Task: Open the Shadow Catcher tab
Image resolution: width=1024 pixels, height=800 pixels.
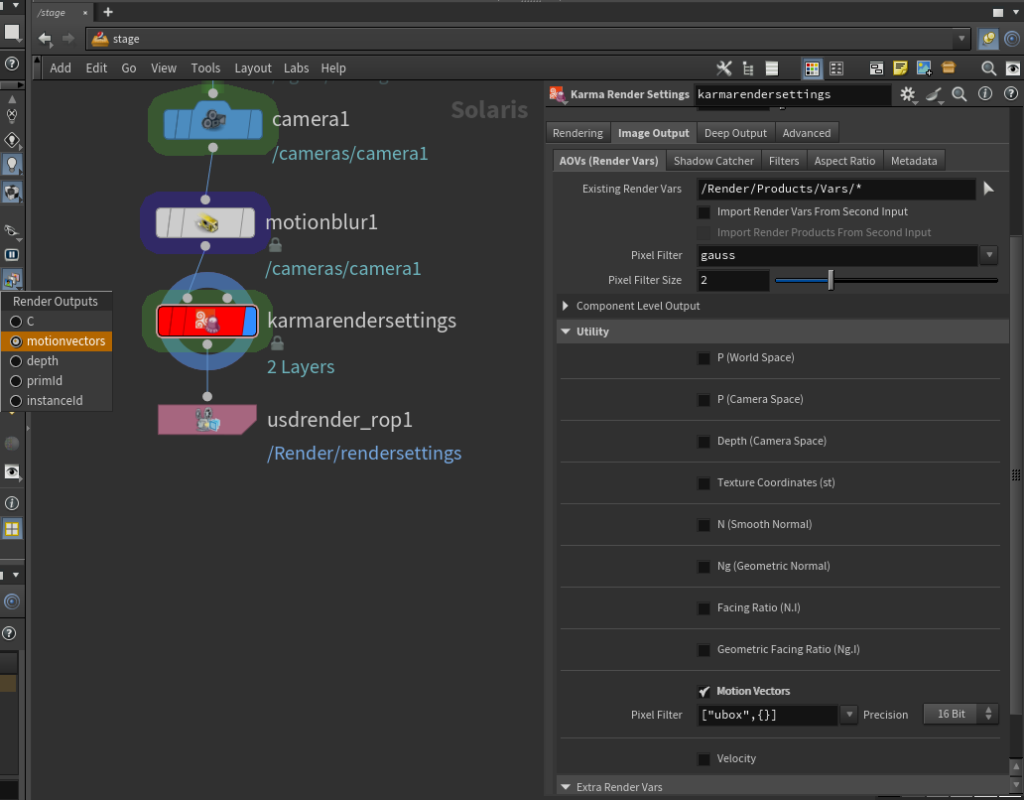Action: (x=713, y=161)
